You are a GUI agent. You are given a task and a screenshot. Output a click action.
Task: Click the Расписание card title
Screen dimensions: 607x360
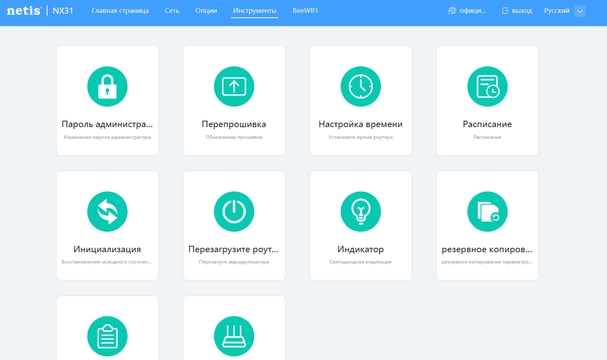(x=487, y=124)
